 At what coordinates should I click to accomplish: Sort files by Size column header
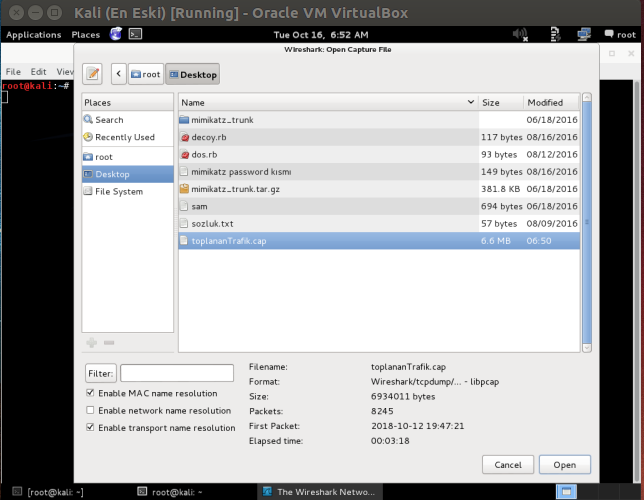501,102
